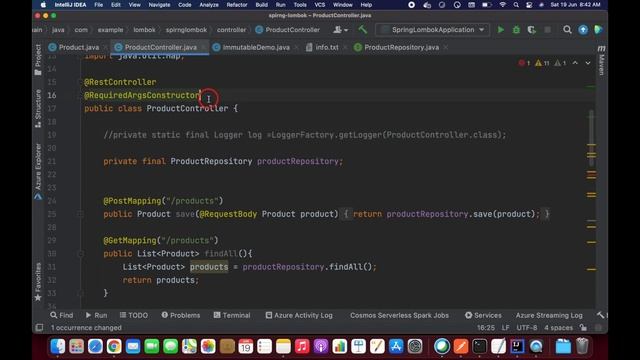Click the grey weak warning indicator

tap(560, 63)
